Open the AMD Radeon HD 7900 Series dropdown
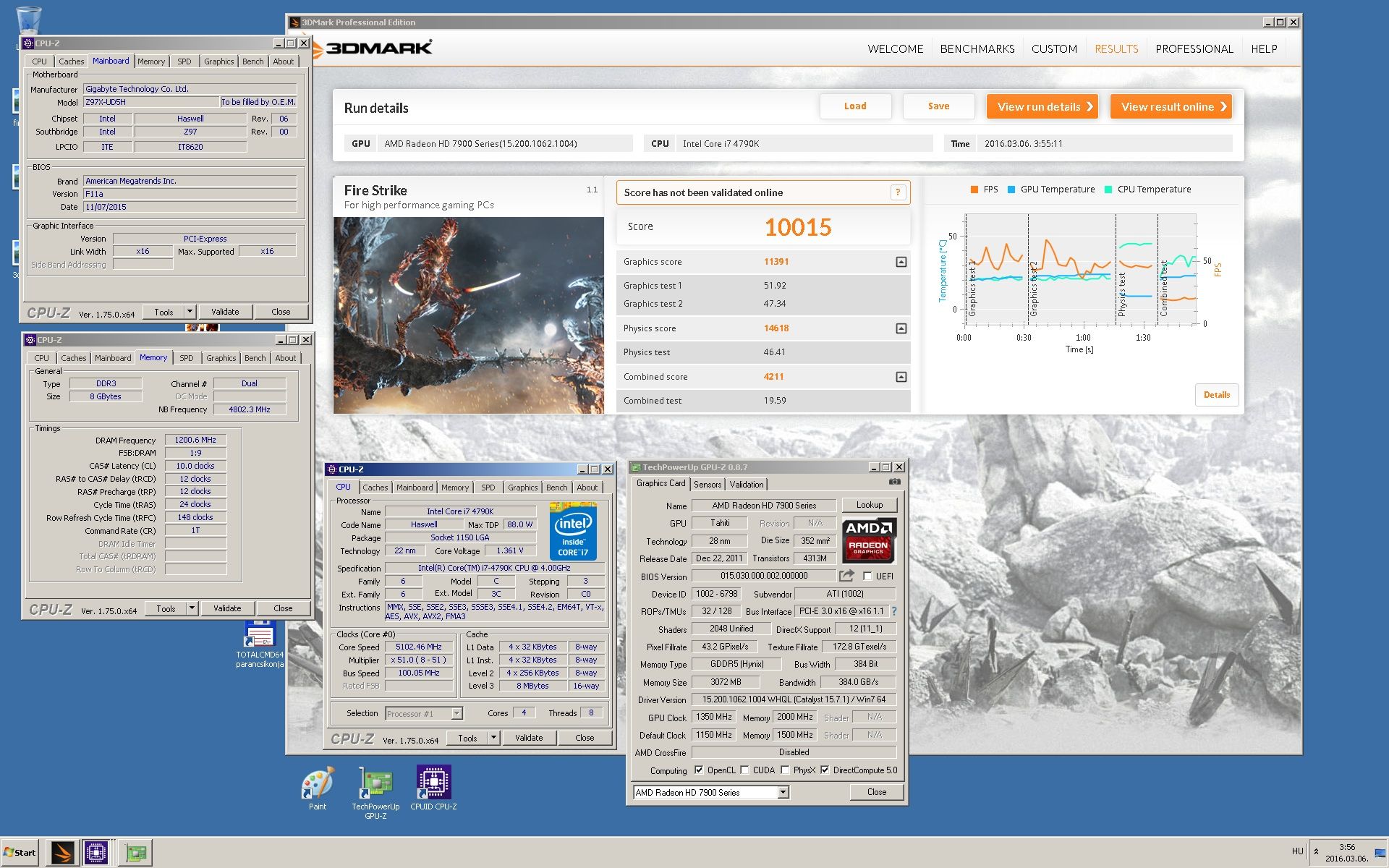 pyautogui.click(x=783, y=793)
